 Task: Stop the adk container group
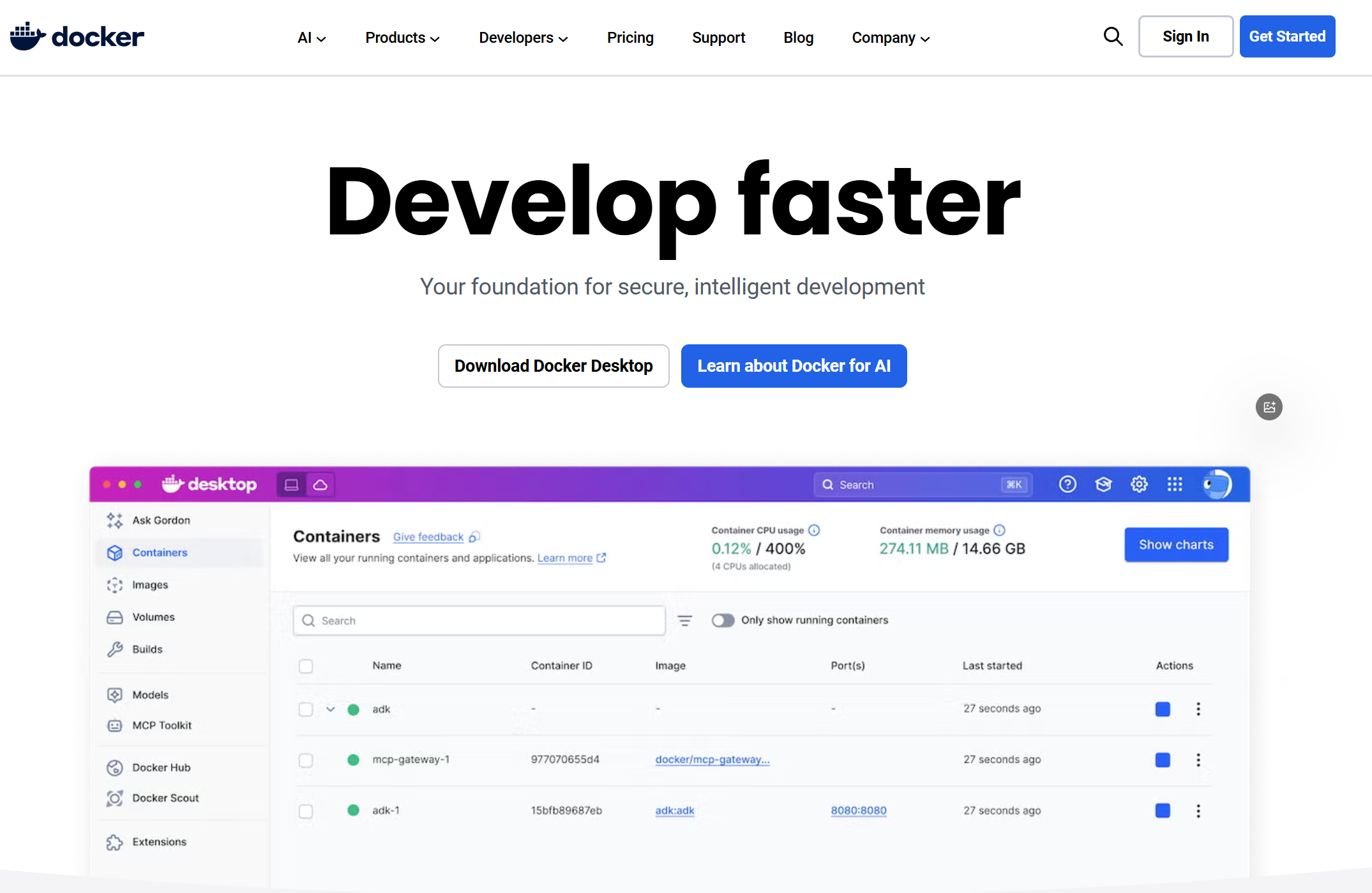1163,709
